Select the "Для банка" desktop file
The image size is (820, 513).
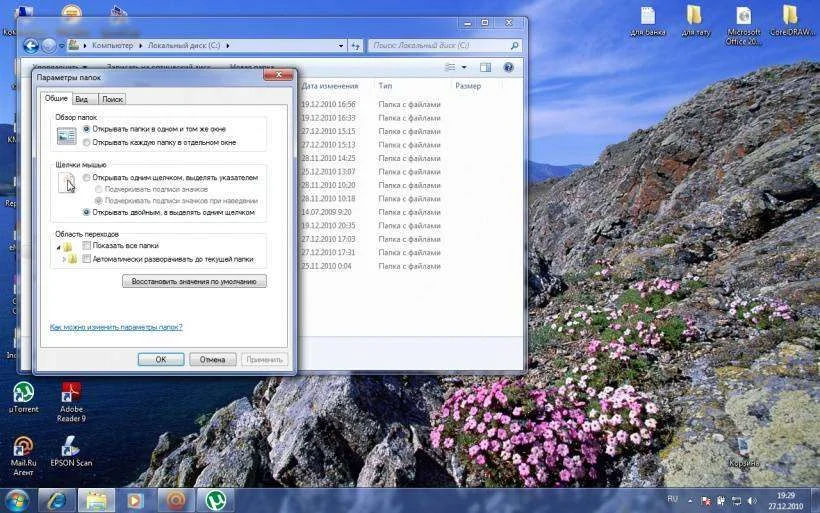coord(648,21)
